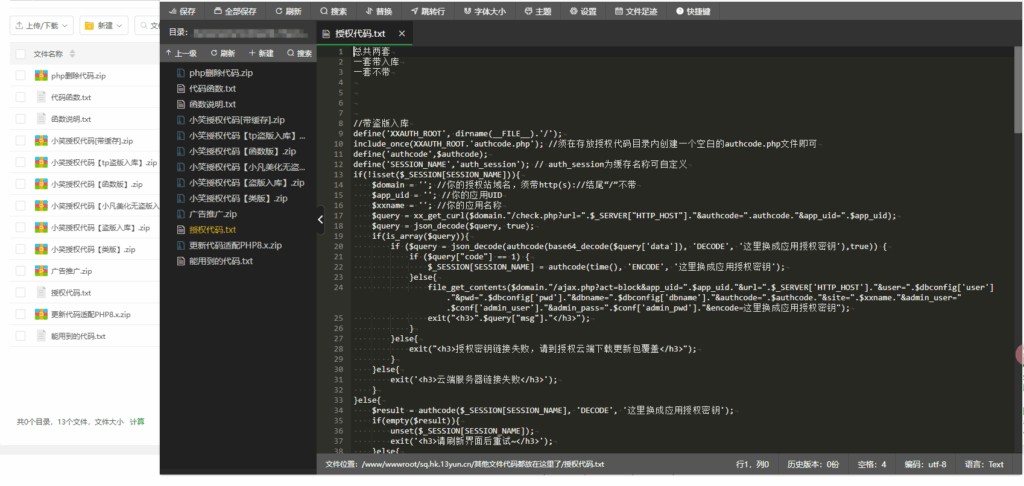Check the box for 函数说明.txt row
This screenshot has height=486, width=1024.
tap(21, 119)
